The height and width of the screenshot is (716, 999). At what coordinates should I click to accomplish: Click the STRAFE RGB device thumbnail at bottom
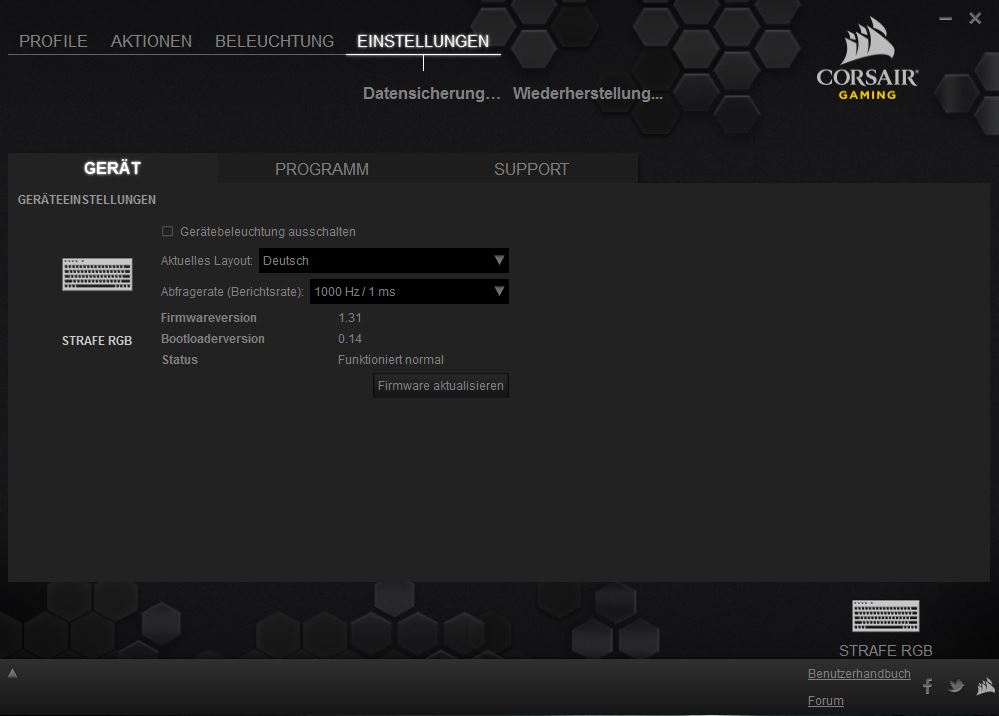886,615
